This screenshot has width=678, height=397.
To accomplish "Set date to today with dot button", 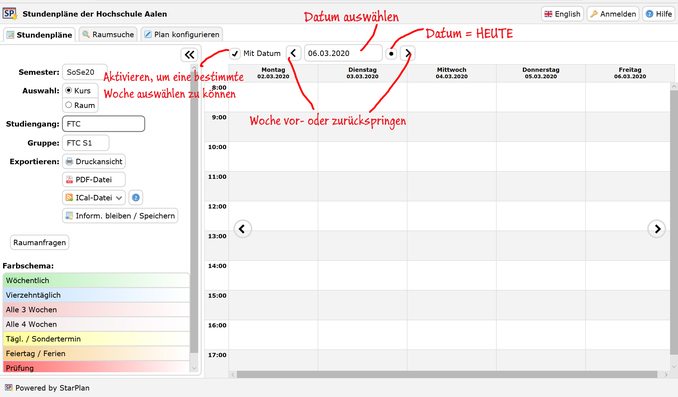I will tap(391, 54).
